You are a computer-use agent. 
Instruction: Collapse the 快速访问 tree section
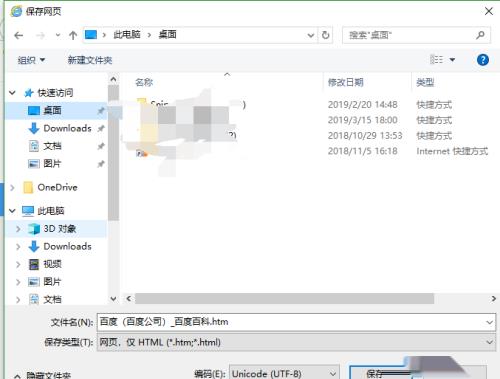tap(12, 93)
